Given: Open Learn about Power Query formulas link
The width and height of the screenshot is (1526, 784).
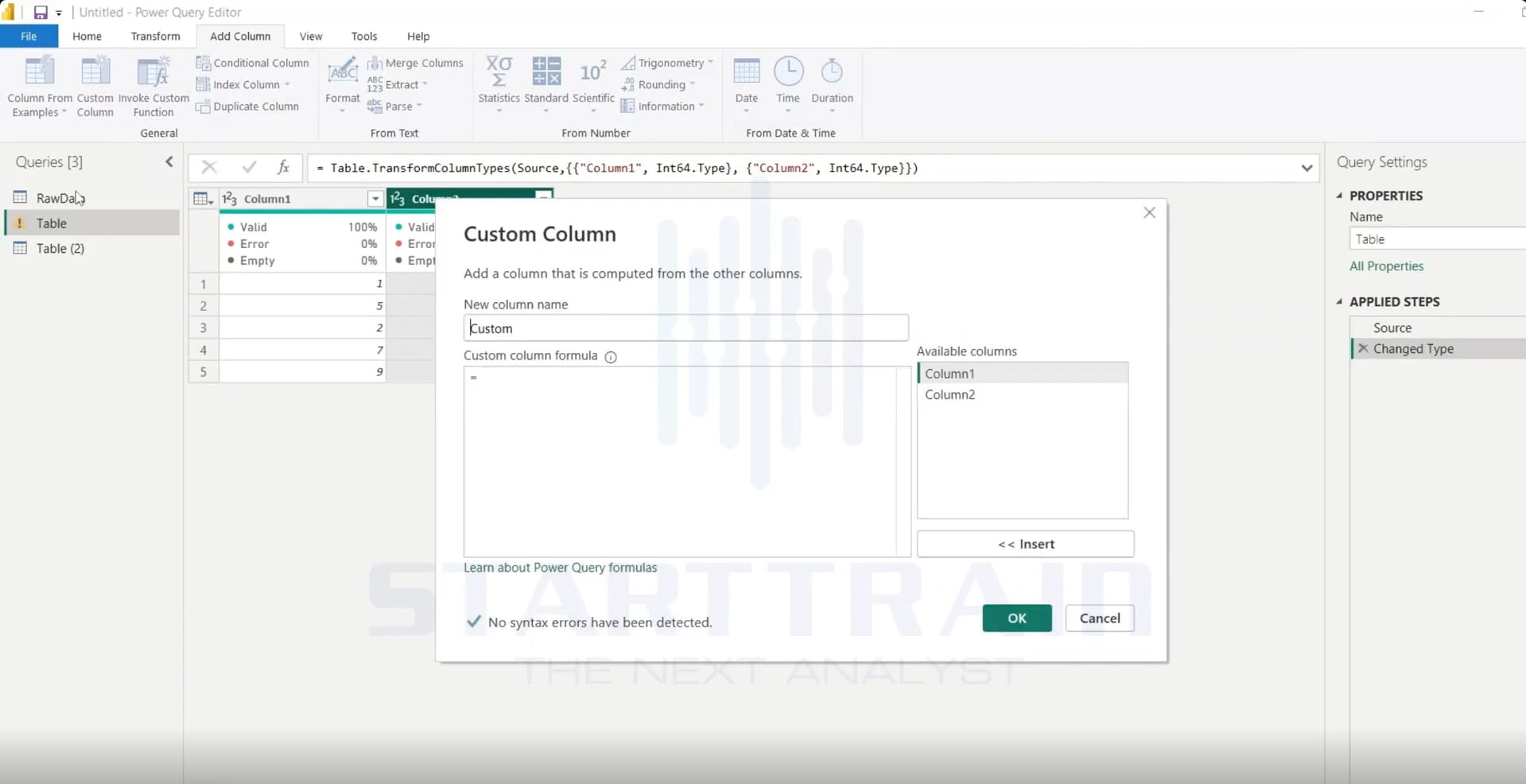Looking at the screenshot, I should [x=561, y=568].
